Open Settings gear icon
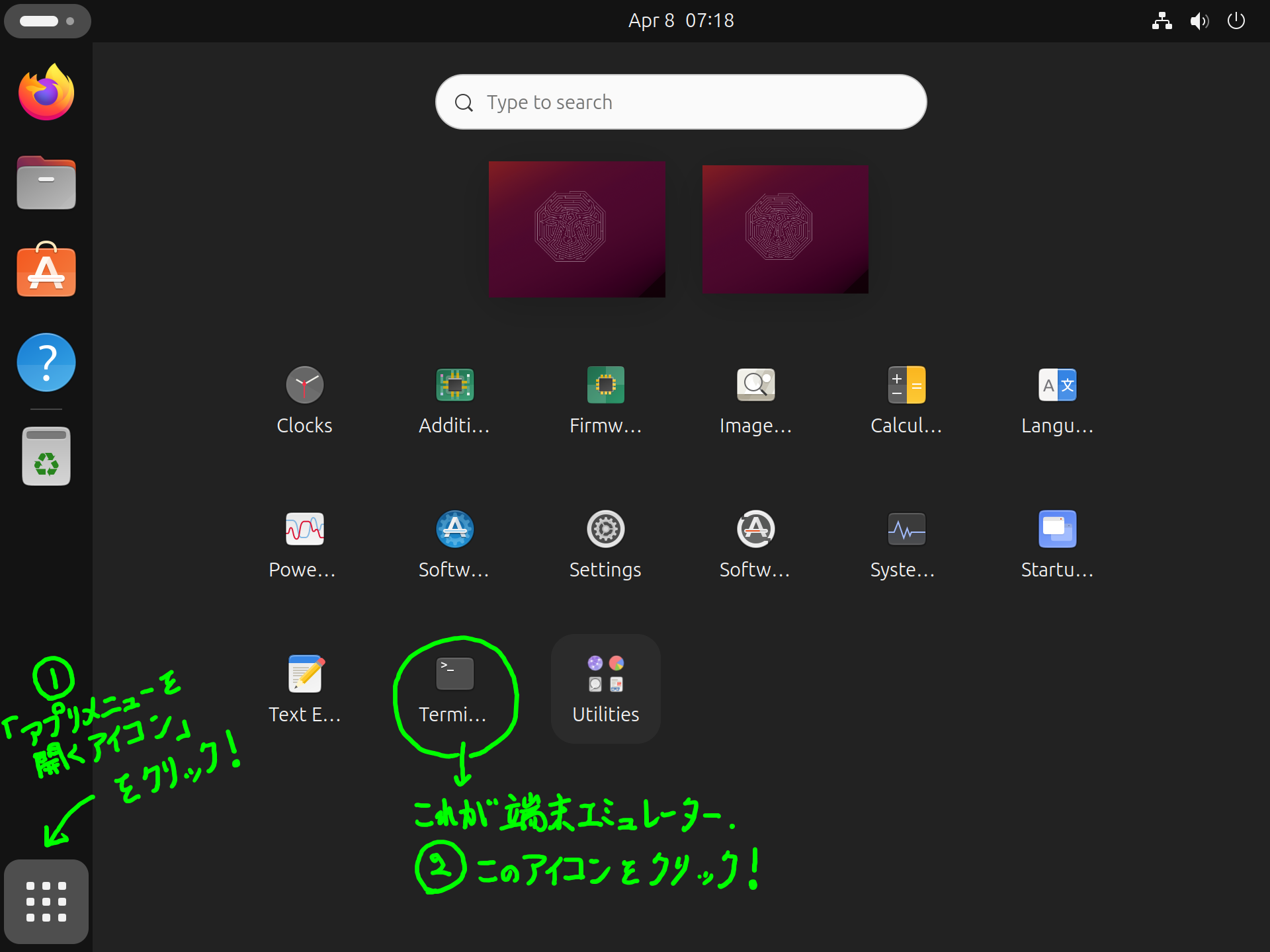 point(605,529)
